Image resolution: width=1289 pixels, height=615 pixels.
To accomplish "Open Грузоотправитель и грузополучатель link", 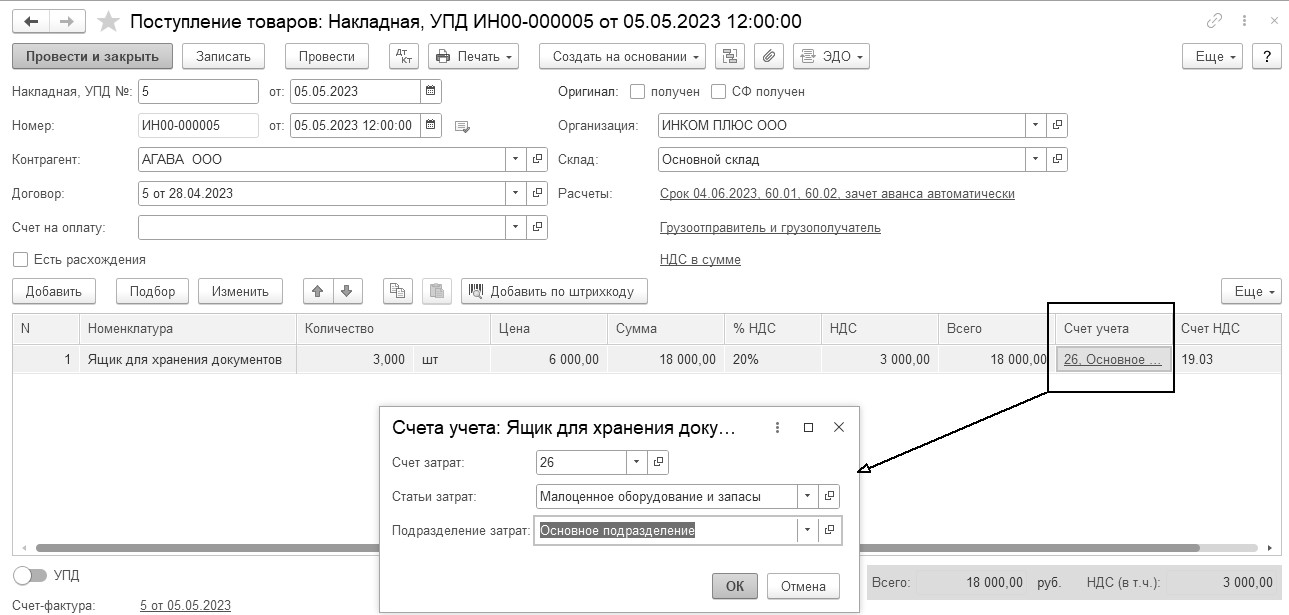I will 770,227.
